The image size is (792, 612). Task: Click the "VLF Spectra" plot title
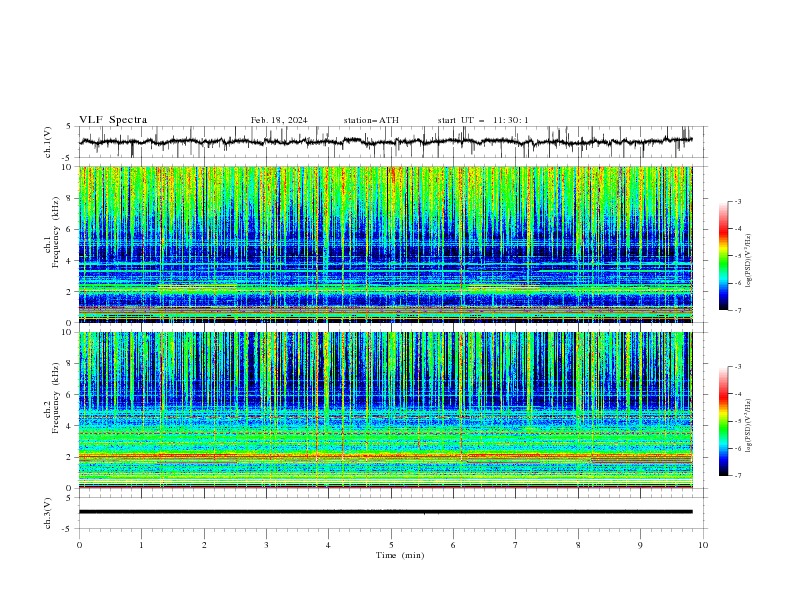pos(113,120)
